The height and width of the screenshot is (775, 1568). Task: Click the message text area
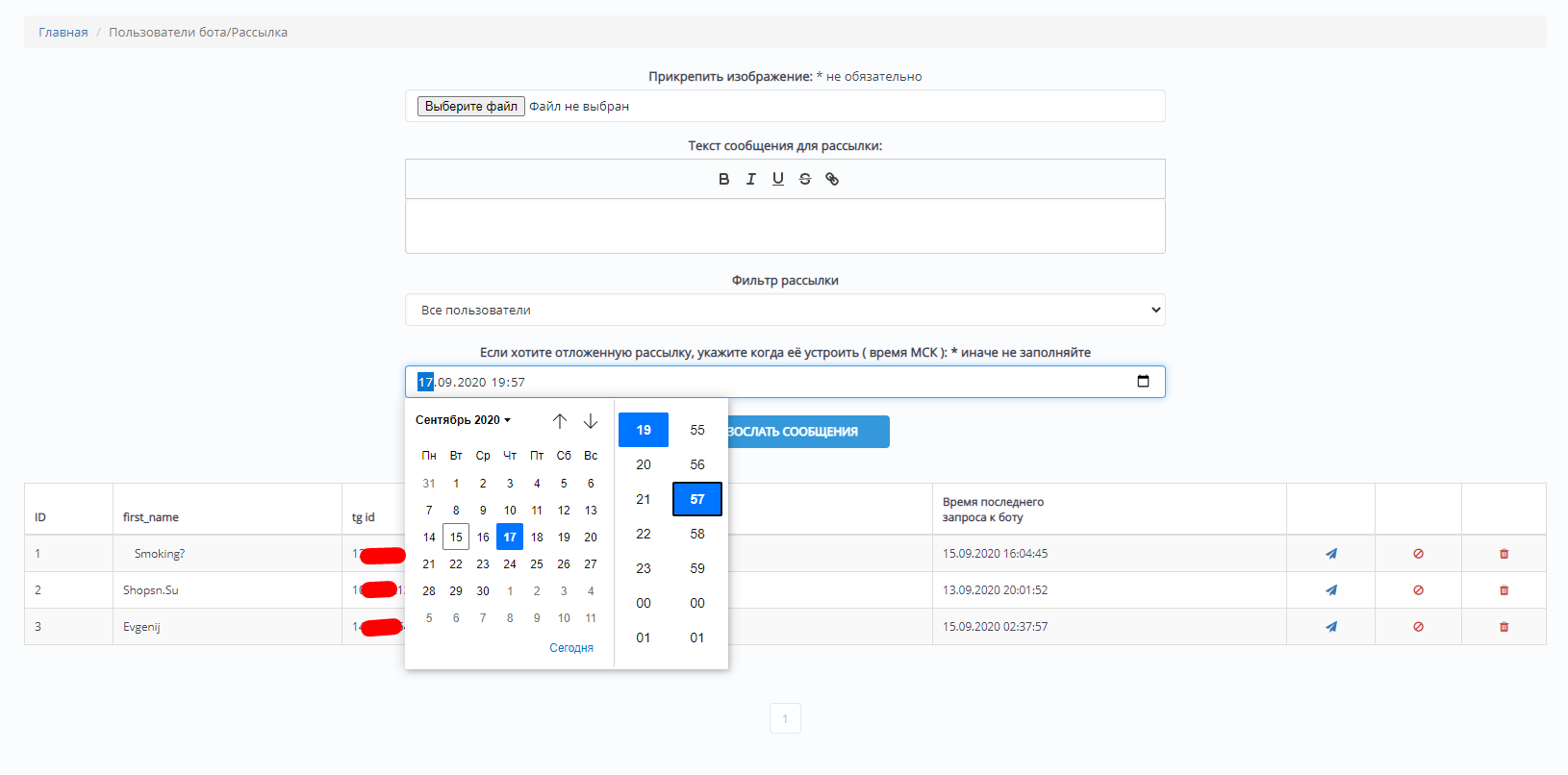pos(784,226)
